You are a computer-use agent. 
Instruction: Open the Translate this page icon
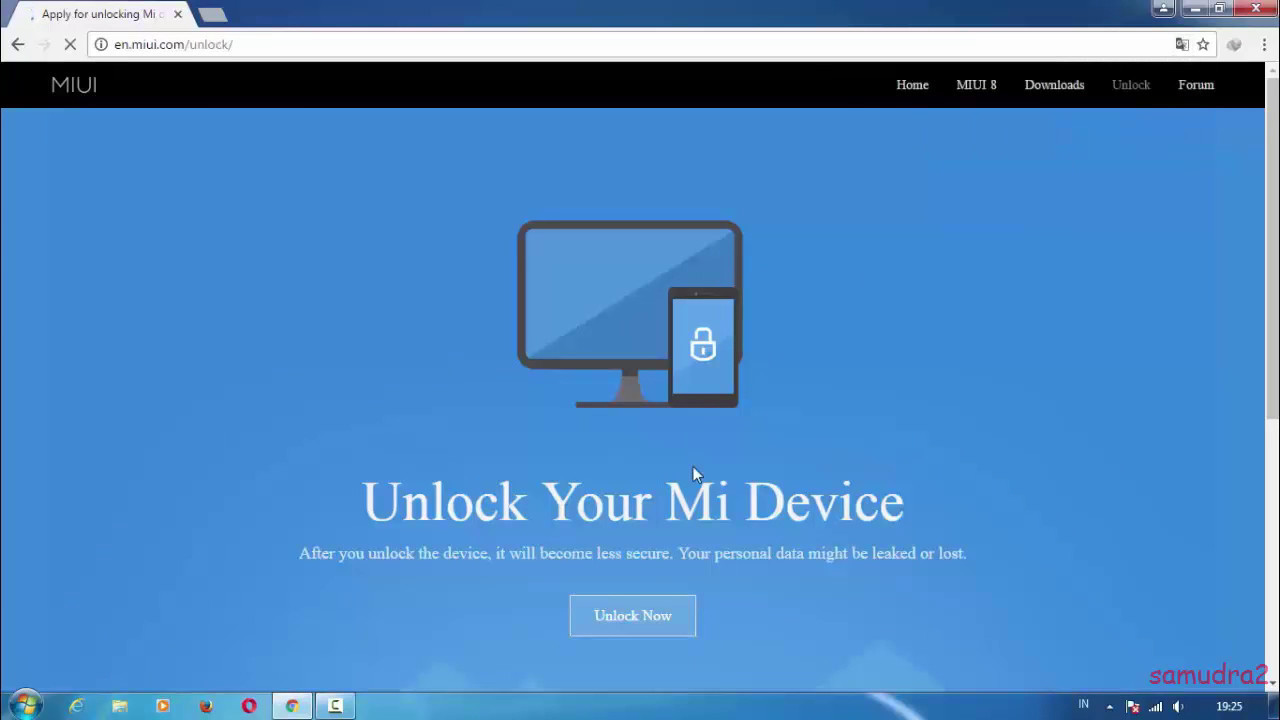click(x=1182, y=44)
